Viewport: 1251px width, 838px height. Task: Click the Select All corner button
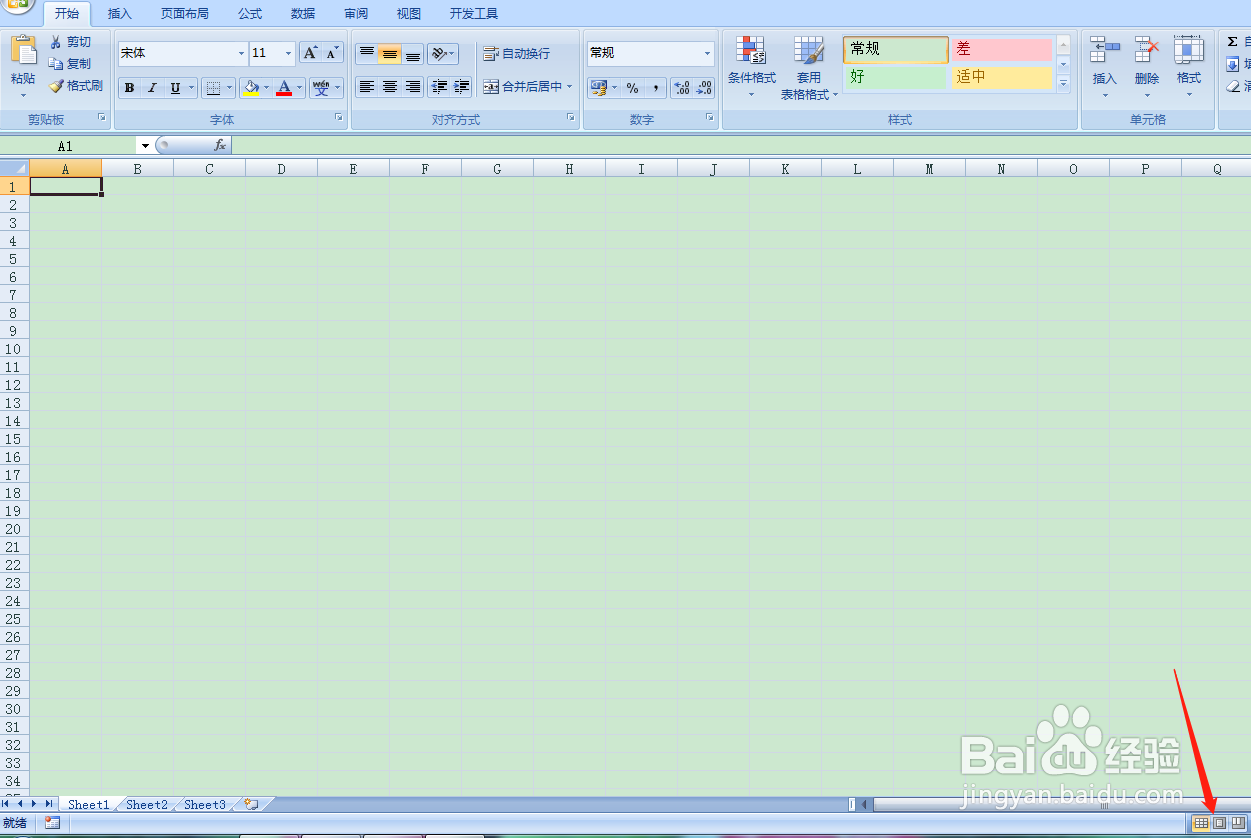15,169
